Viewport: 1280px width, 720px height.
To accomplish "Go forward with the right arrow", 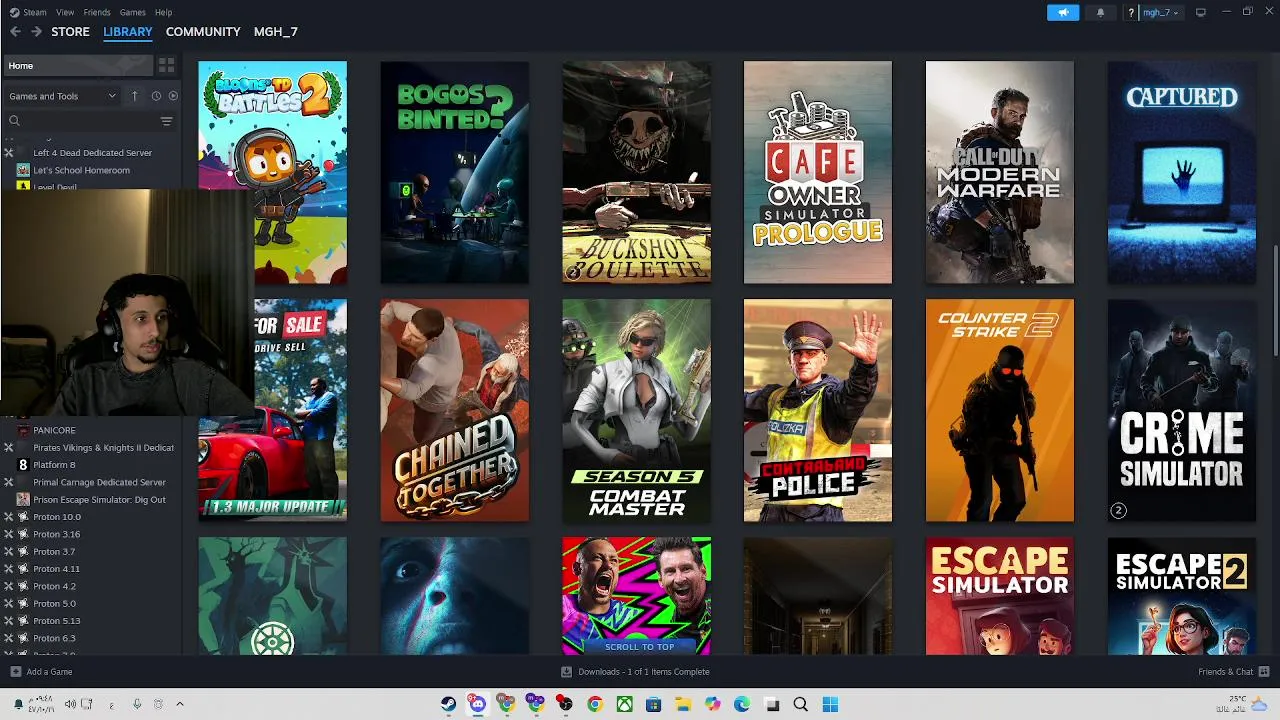I will tap(36, 32).
